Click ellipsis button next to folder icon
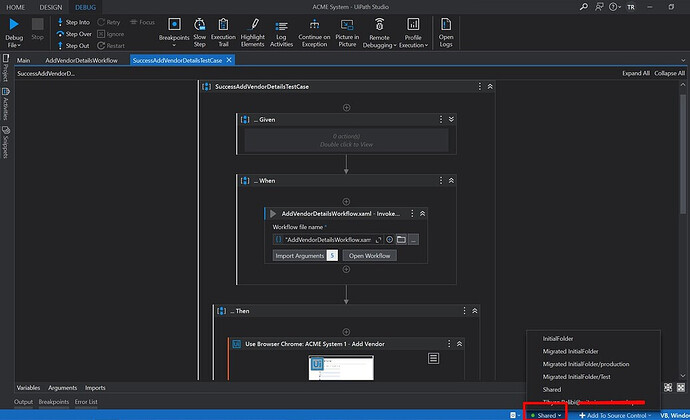The height and width of the screenshot is (420, 690). point(413,239)
